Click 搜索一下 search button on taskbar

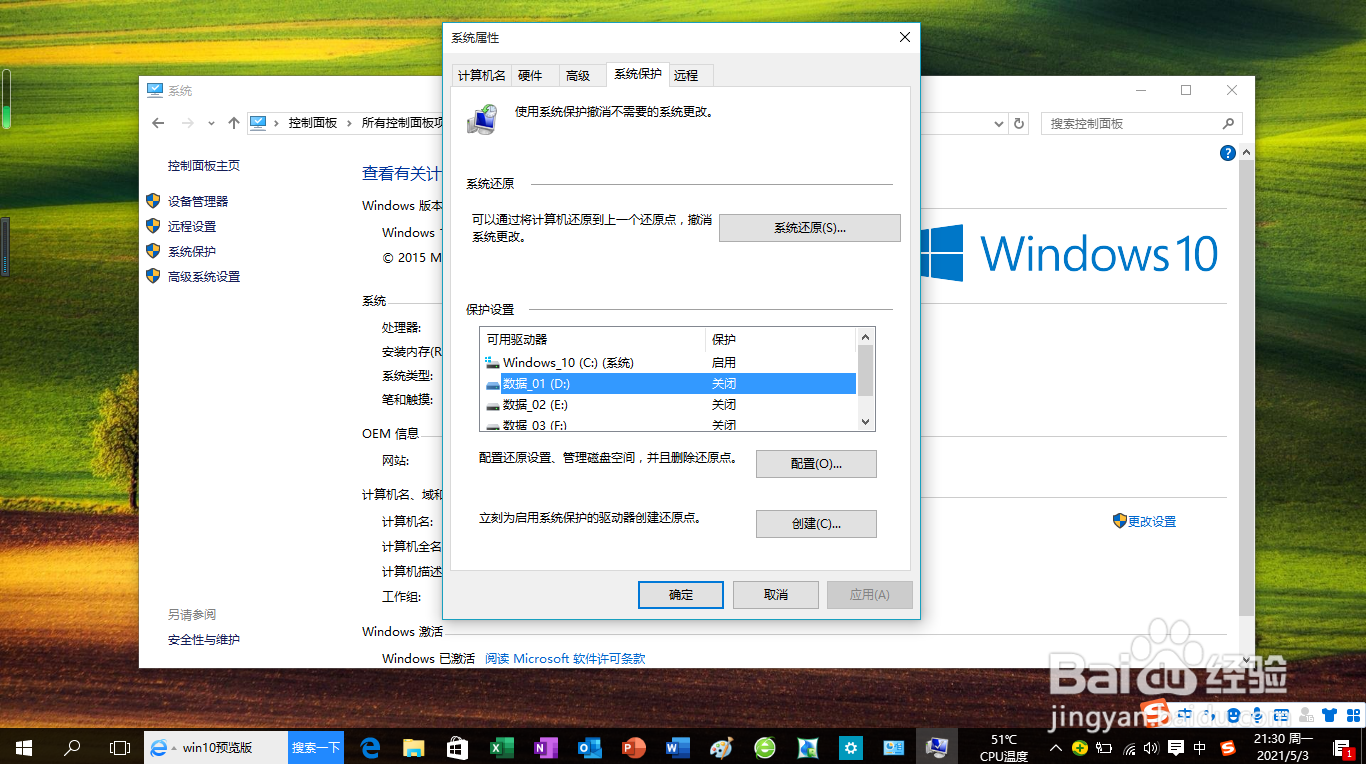[316, 747]
